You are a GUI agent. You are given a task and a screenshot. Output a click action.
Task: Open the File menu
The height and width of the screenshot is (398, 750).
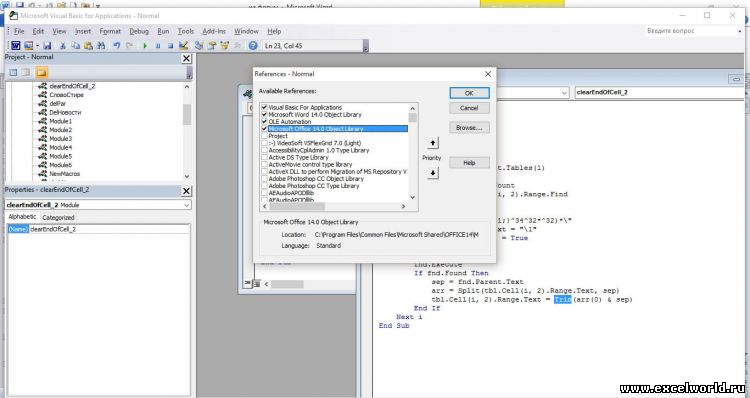[19, 31]
